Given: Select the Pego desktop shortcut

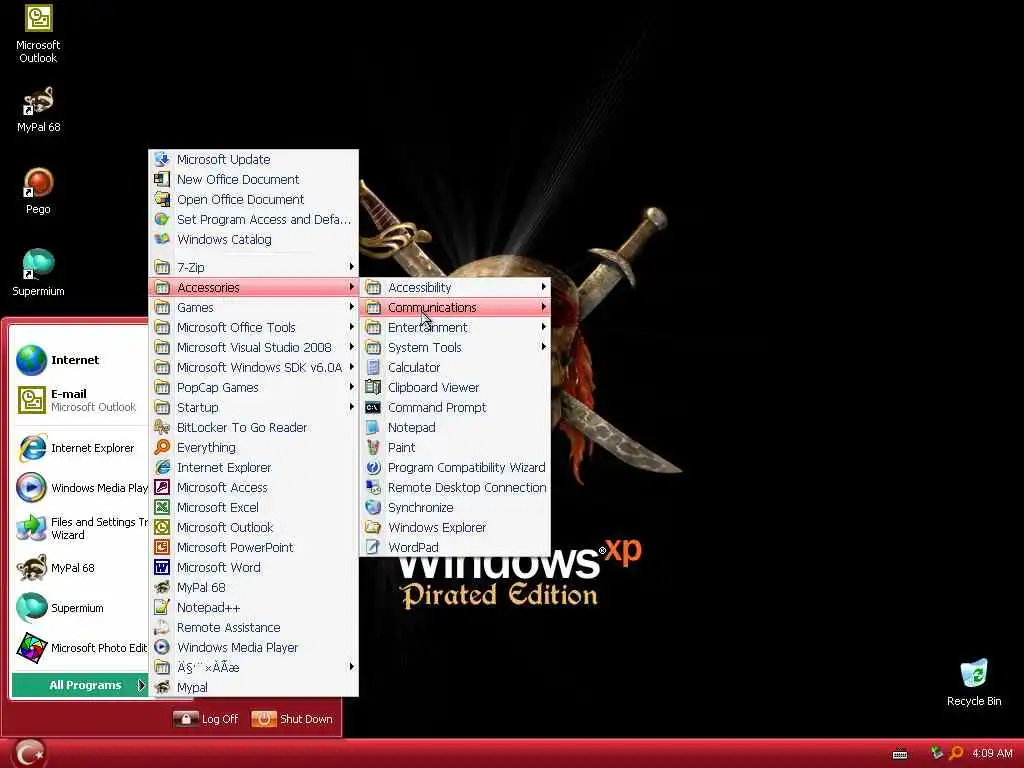Looking at the screenshot, I should [38, 191].
